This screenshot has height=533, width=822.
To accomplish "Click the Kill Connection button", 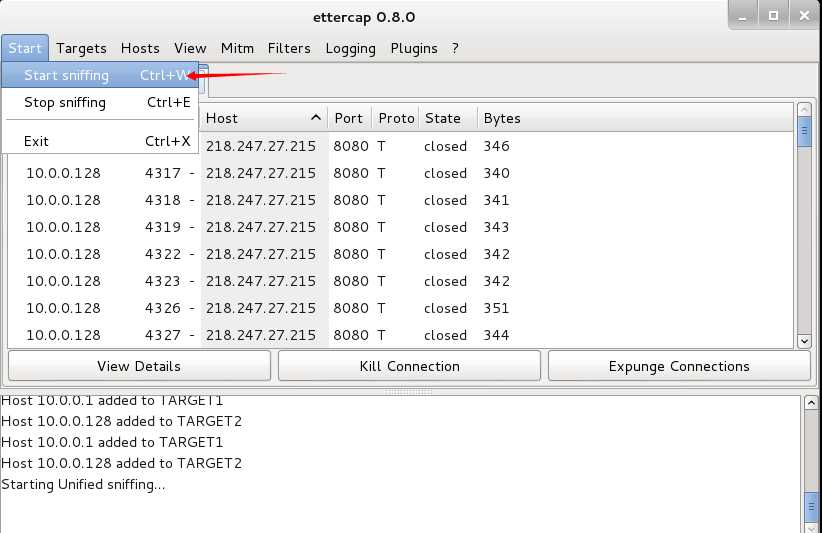I will tap(409, 366).
